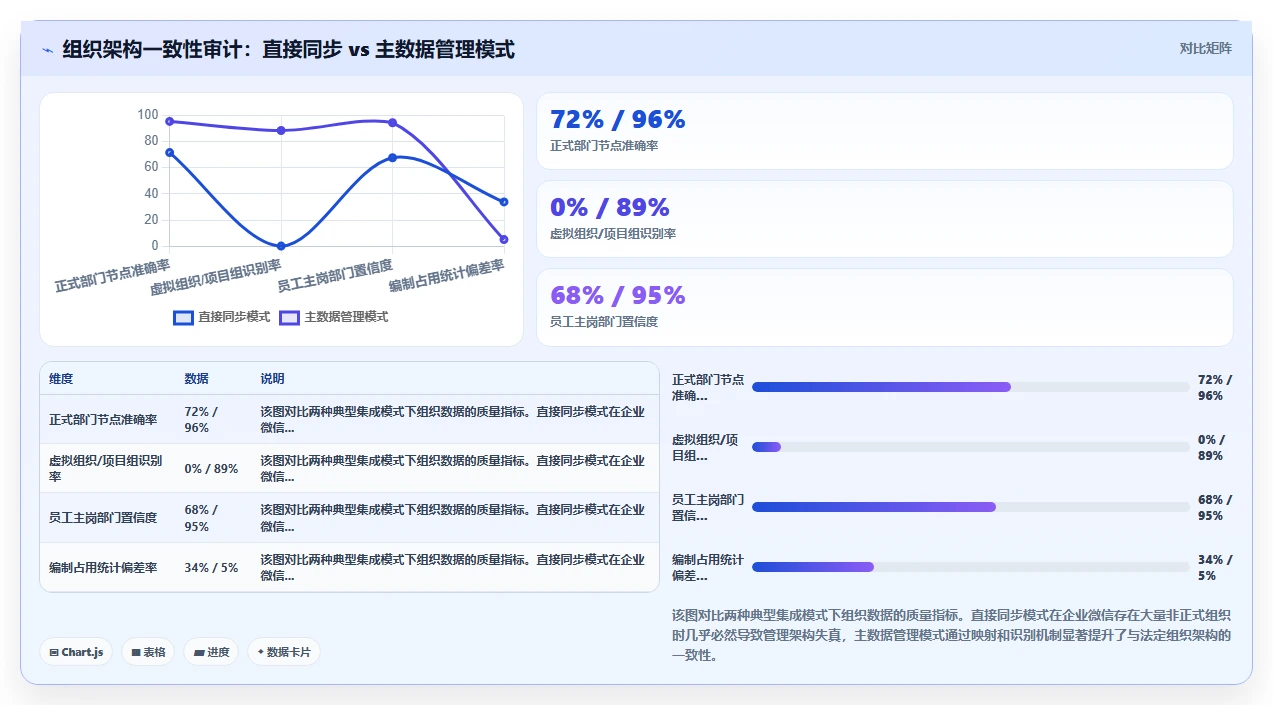Click the 34% / 5% progress value label
This screenshot has width=1273, height=705.
point(1215,568)
